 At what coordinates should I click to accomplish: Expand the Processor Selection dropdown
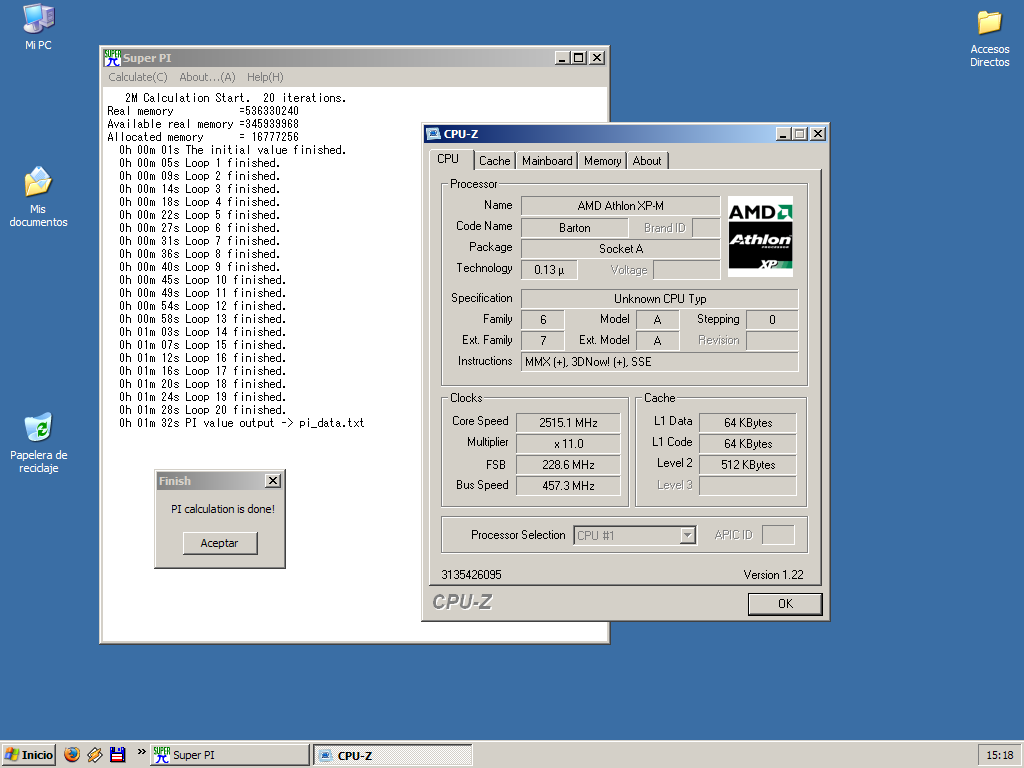coord(687,535)
